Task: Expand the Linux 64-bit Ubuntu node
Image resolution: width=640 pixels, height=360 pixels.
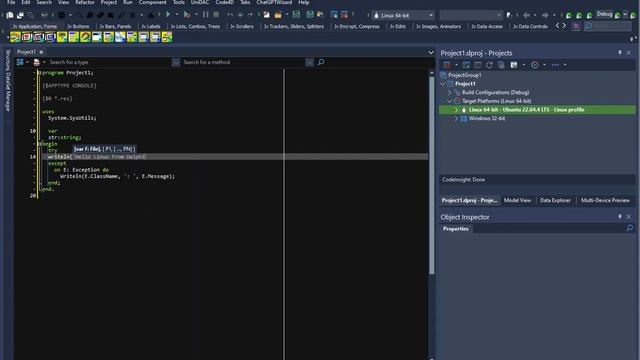Action: point(456,110)
